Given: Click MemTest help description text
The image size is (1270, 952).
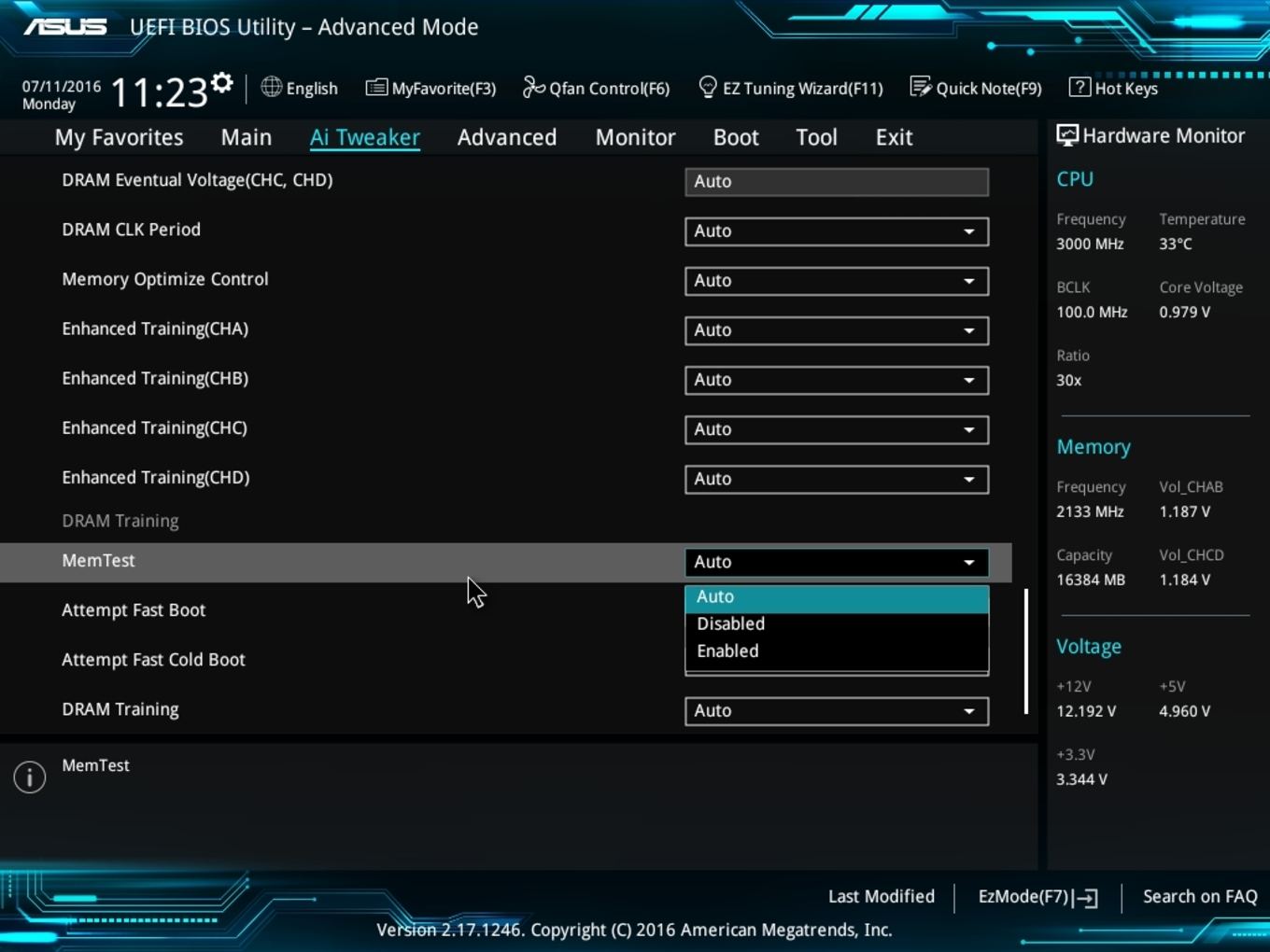Looking at the screenshot, I should coord(95,765).
